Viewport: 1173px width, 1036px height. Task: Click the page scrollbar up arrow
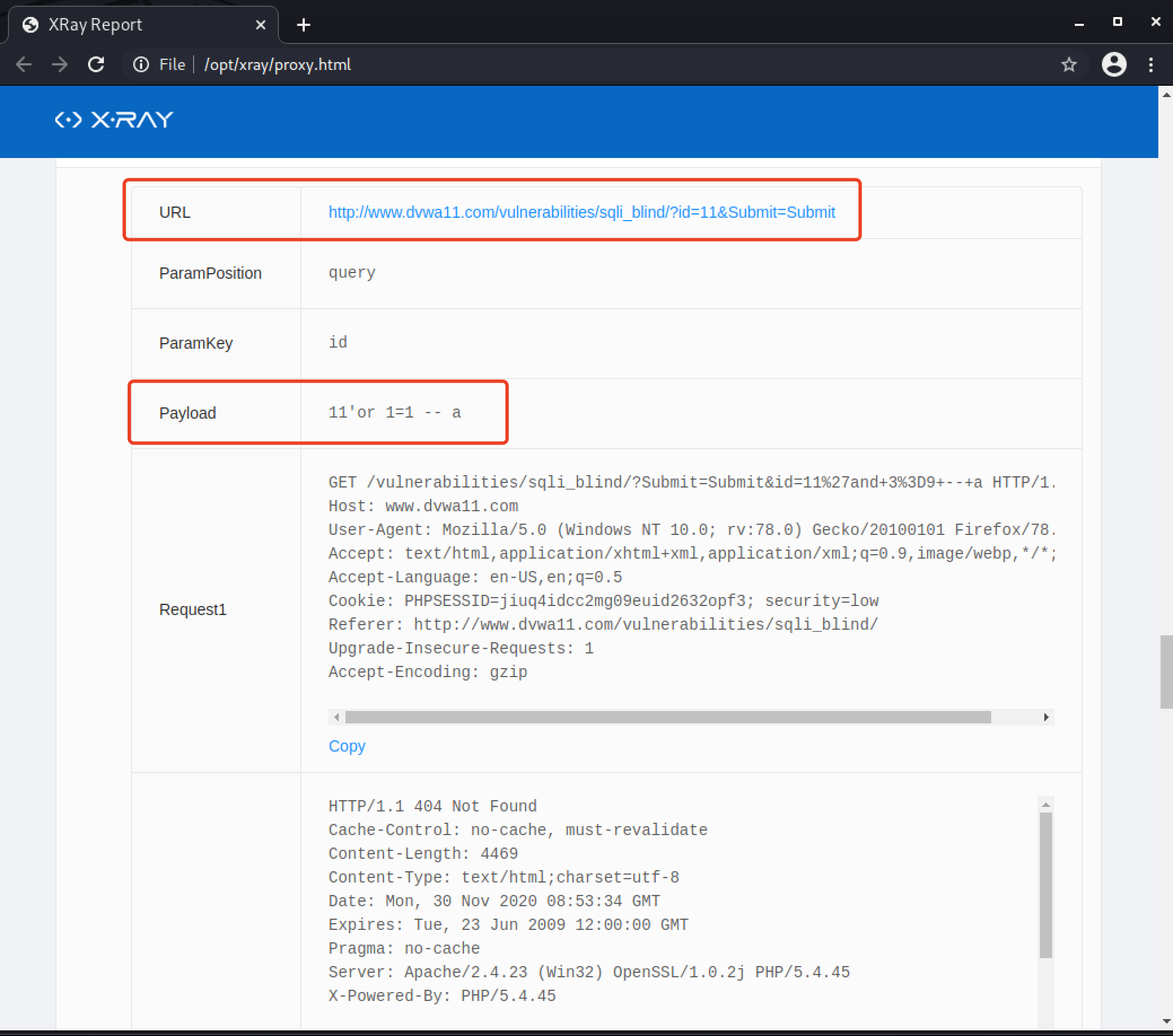pyautogui.click(x=1166, y=95)
